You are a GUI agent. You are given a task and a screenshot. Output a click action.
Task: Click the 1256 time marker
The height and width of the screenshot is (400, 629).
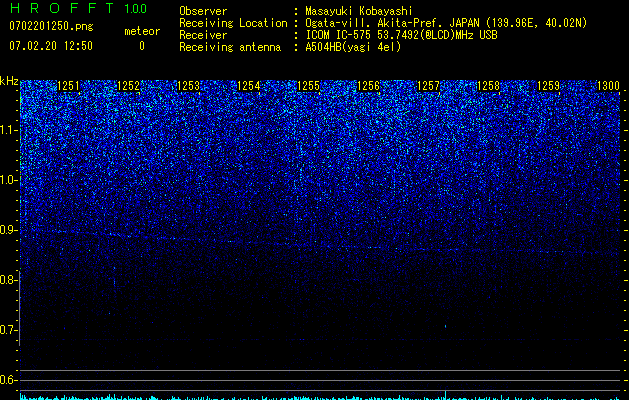point(369,86)
